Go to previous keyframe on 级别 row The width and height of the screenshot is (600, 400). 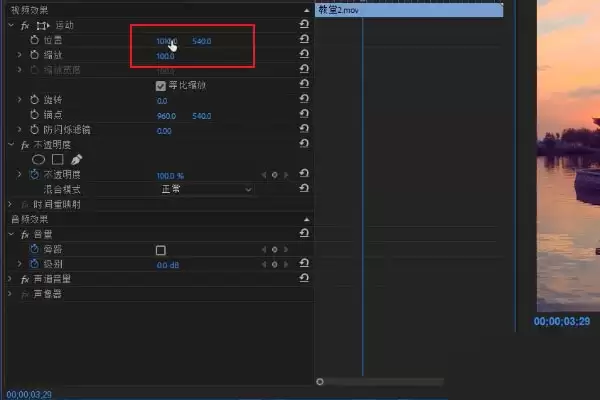pyautogui.click(x=264, y=264)
